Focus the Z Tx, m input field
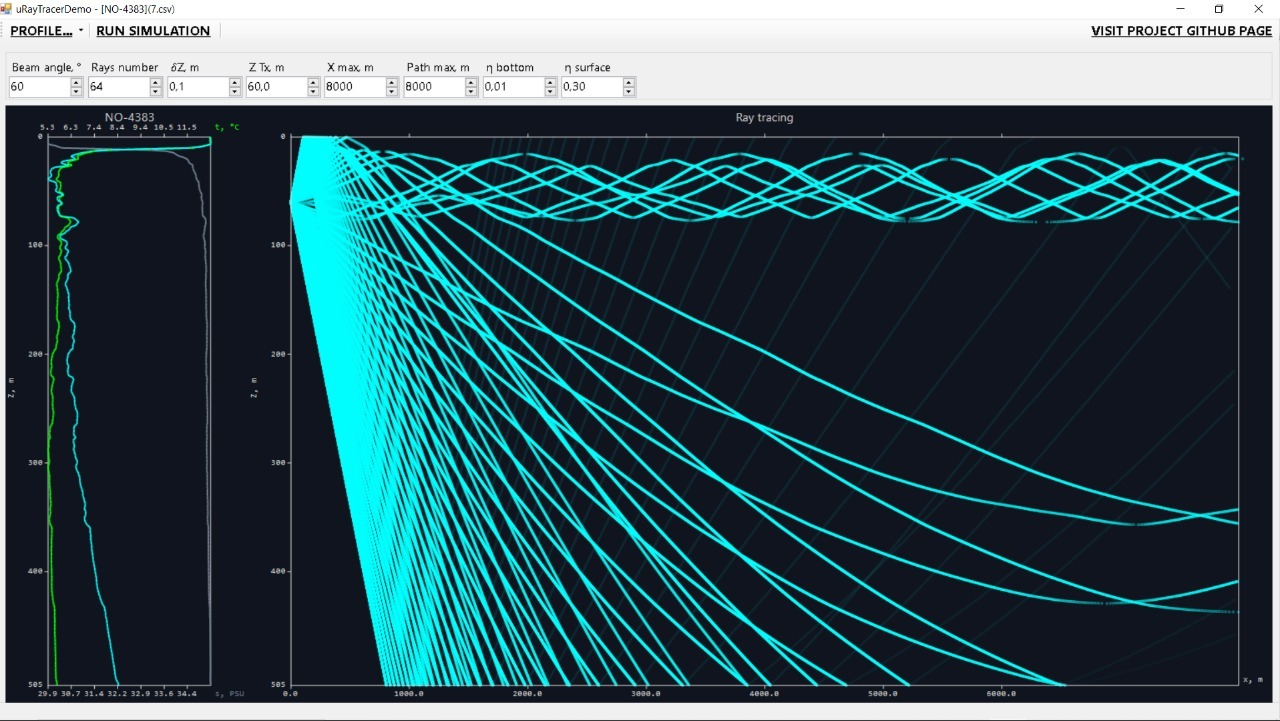The height and width of the screenshot is (721, 1280). (275, 87)
